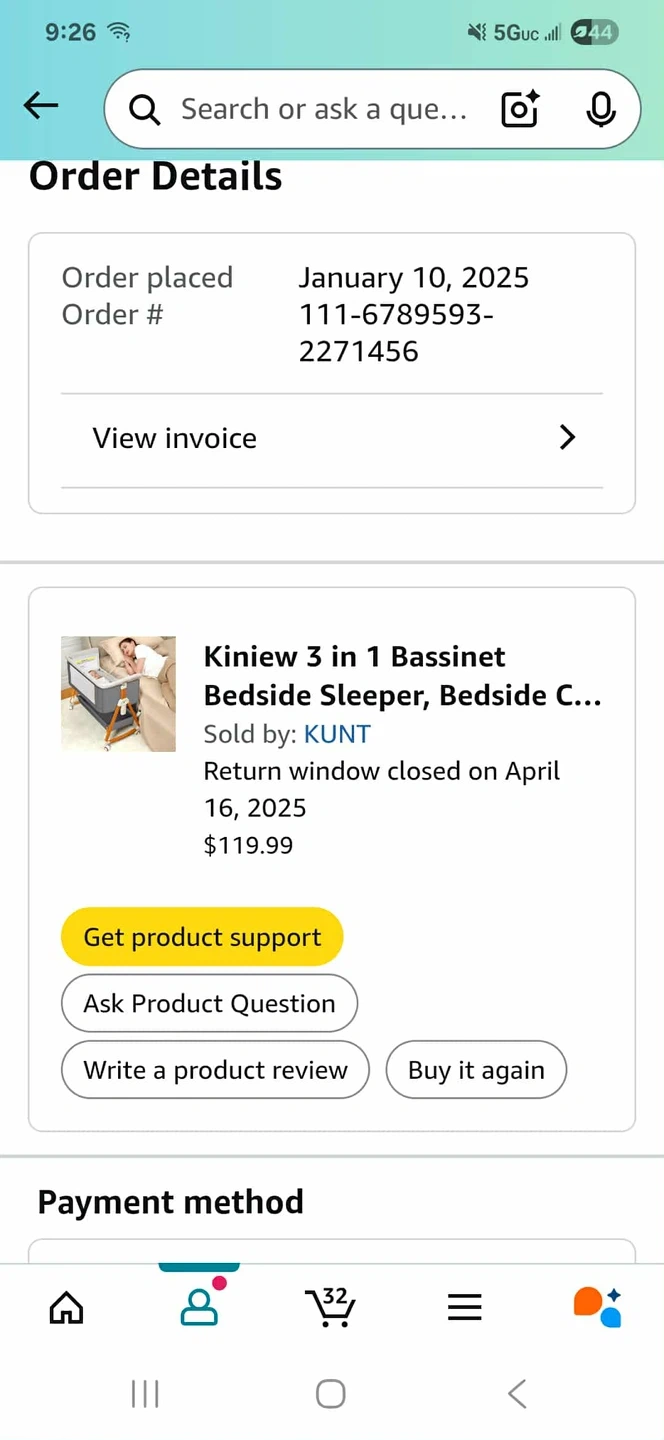Tap Android recent apps button
Viewport: 664px width, 1440px height.
(x=145, y=1393)
